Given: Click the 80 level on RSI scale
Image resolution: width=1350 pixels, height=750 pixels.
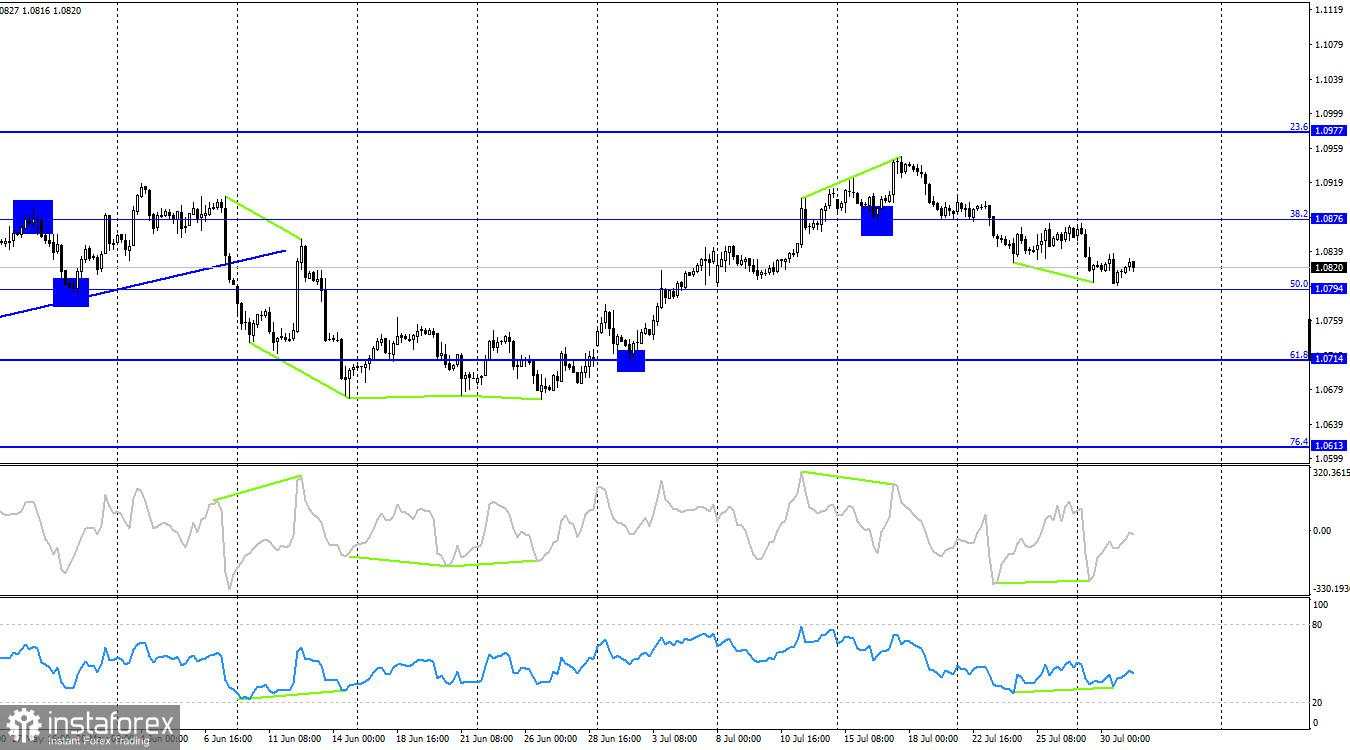Looking at the screenshot, I should coord(1319,625).
